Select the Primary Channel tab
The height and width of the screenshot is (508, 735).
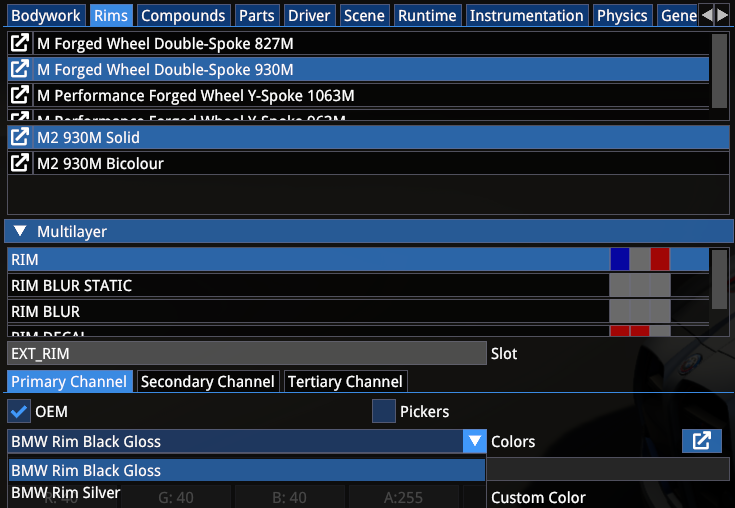point(69,381)
